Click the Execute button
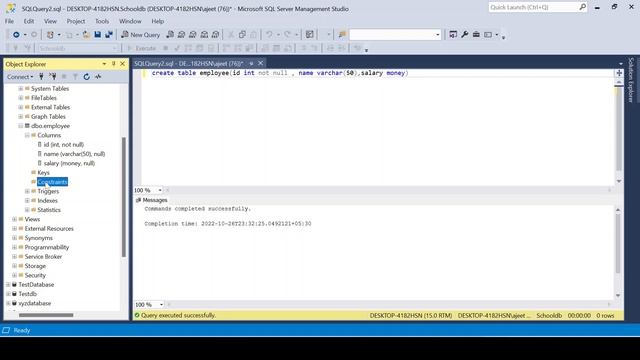The height and width of the screenshot is (360, 640). [x=142, y=48]
